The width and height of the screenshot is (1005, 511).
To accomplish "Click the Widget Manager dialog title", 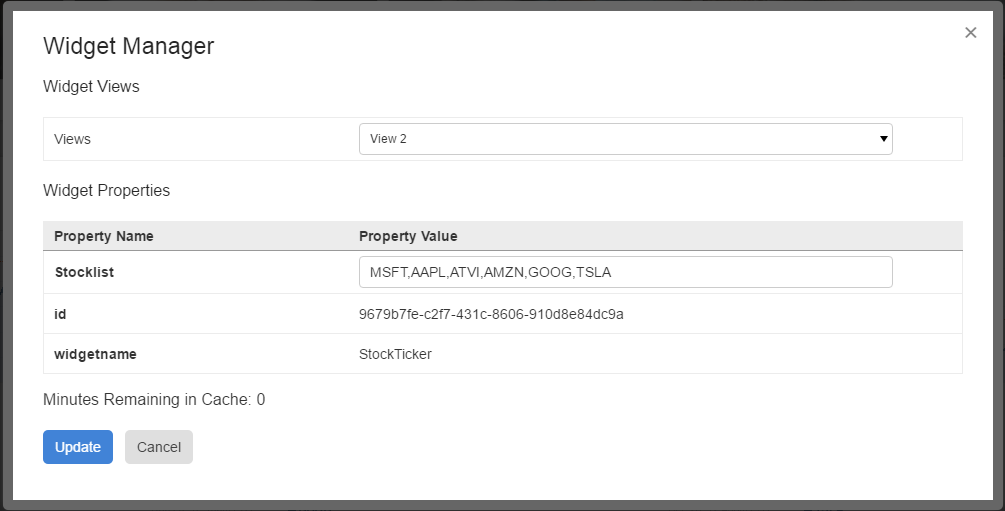I will [128, 45].
